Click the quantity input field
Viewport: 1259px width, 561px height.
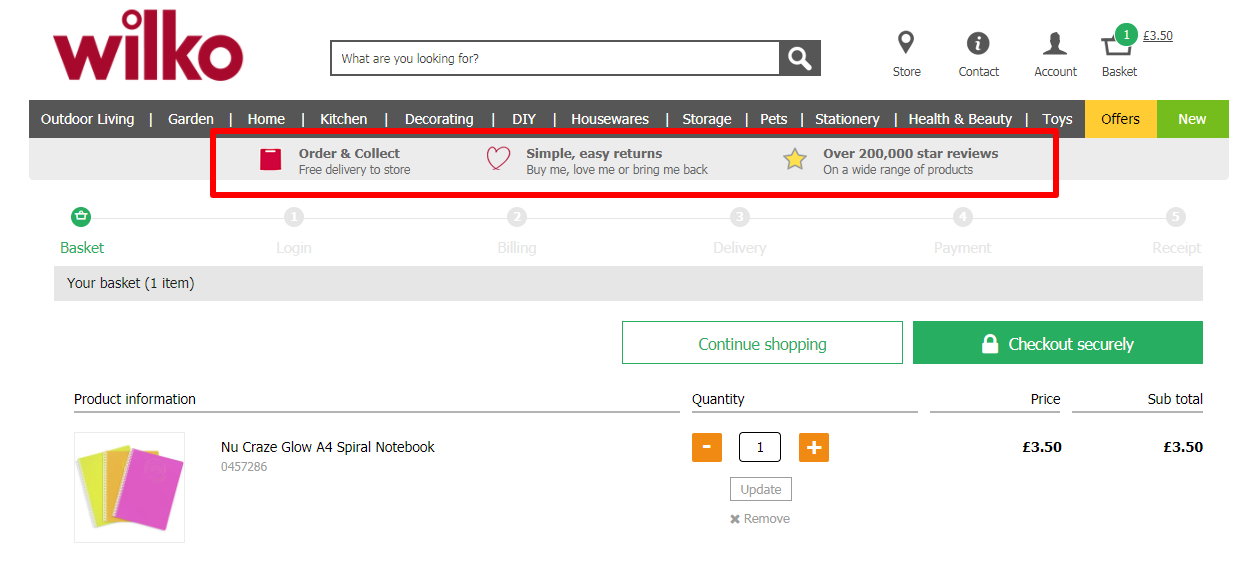point(760,447)
